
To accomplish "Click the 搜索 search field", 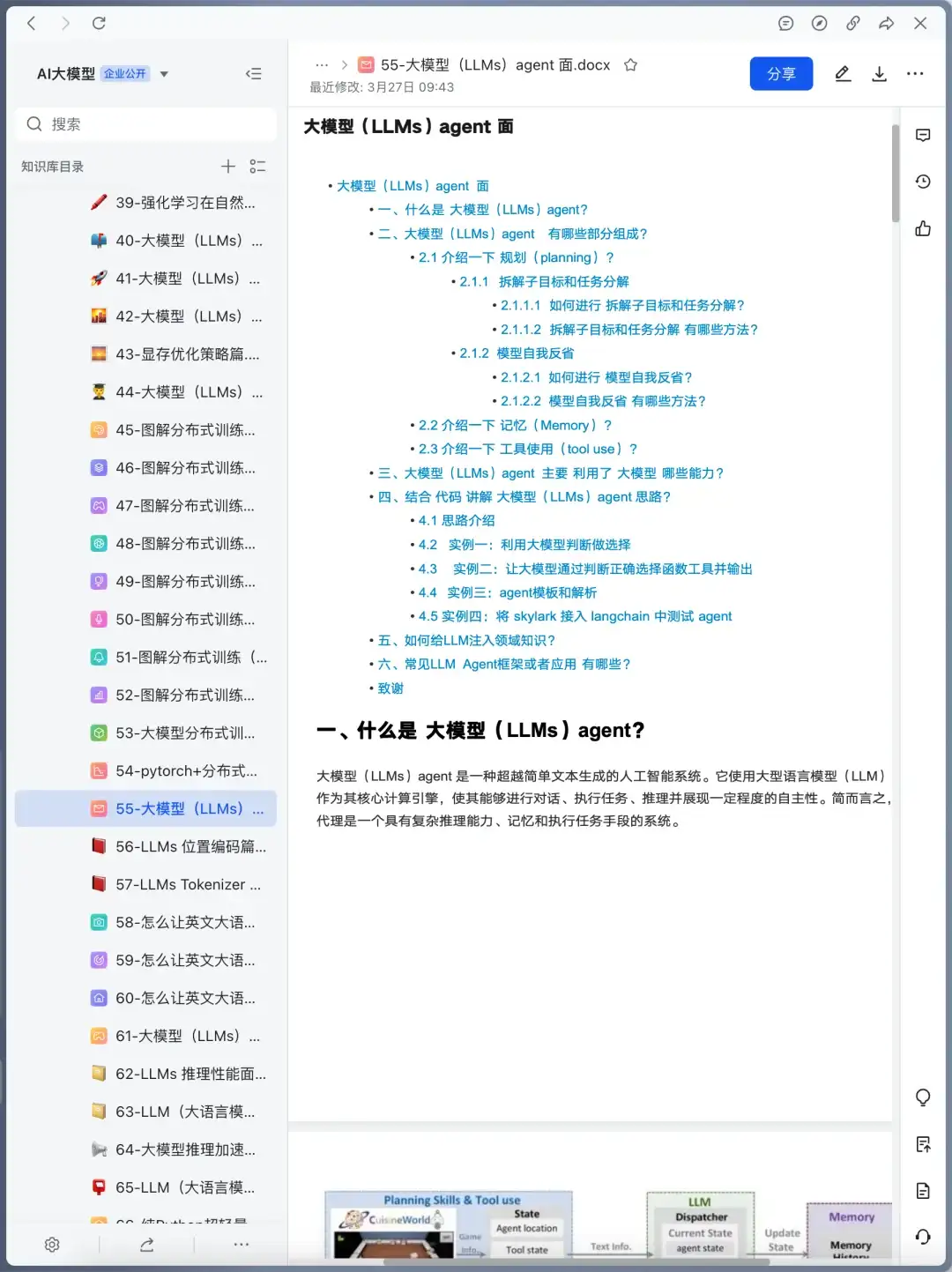I will [145, 124].
